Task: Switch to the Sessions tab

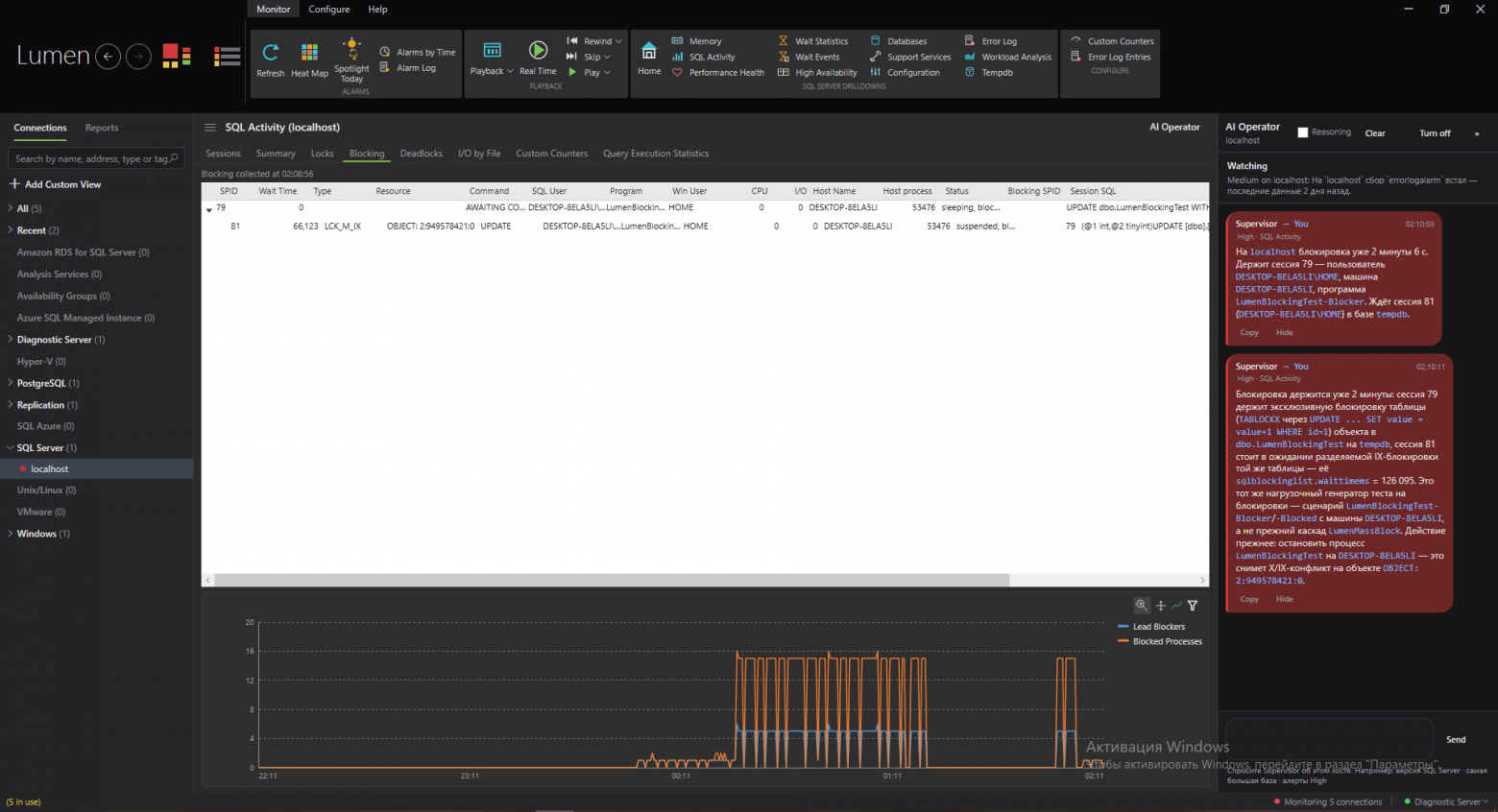Action: 224,154
